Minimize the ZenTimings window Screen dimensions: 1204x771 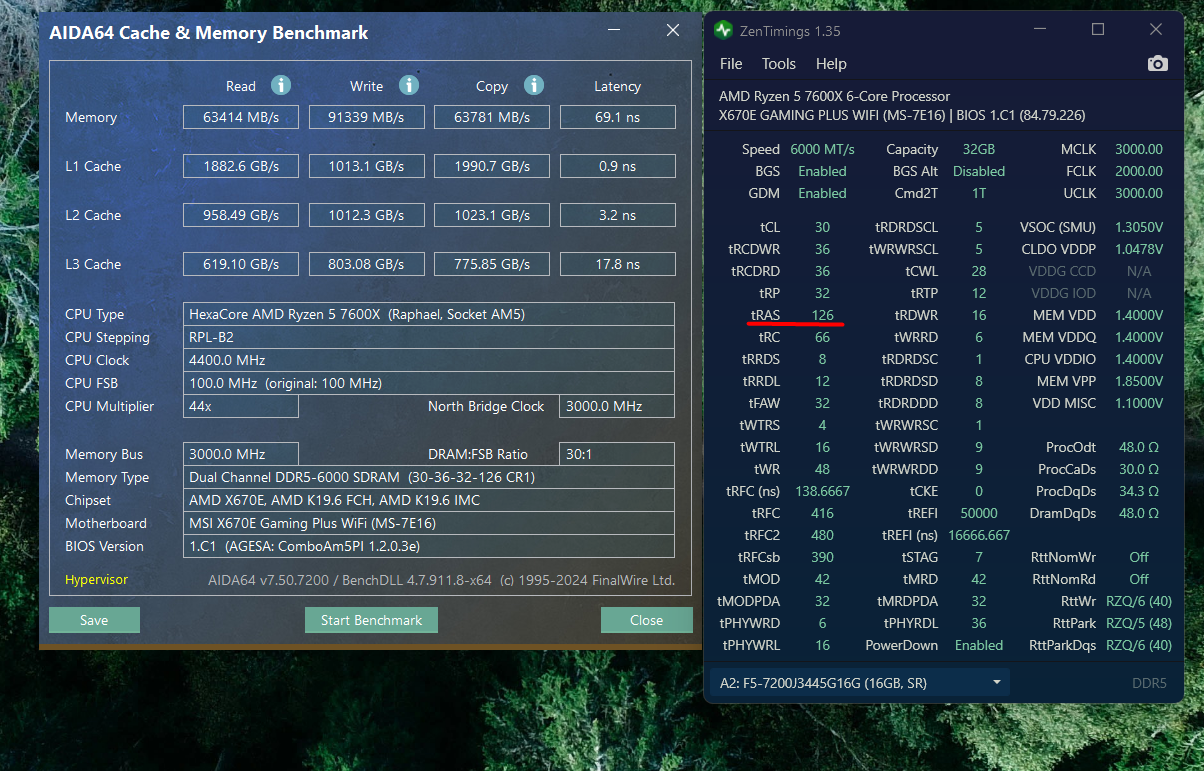(x=1040, y=30)
